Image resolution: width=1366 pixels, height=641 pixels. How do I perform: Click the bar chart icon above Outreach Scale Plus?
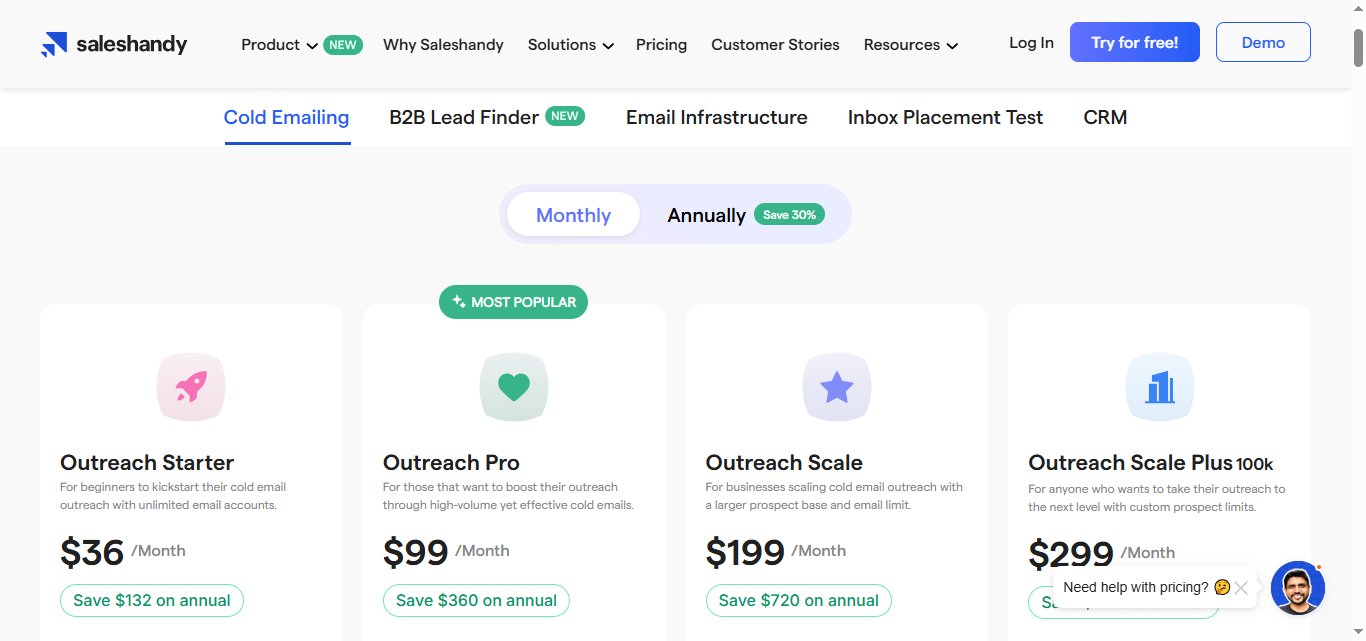click(1160, 386)
